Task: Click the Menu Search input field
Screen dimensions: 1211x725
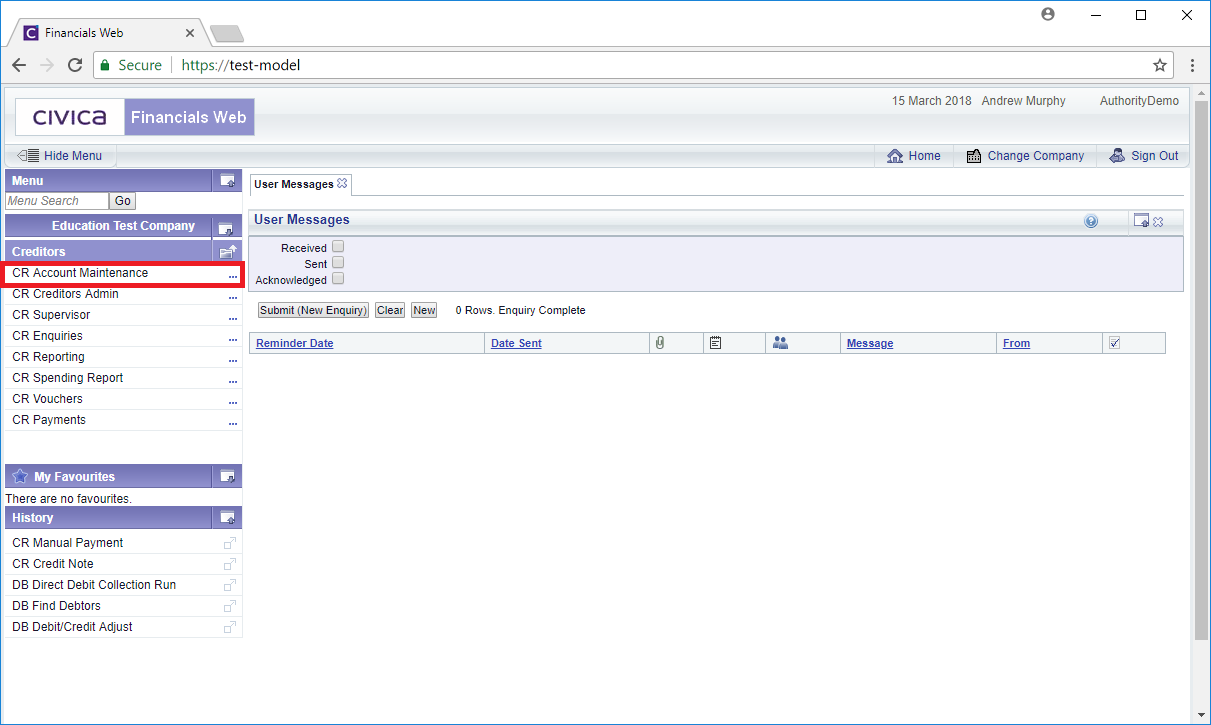Action: 56,201
